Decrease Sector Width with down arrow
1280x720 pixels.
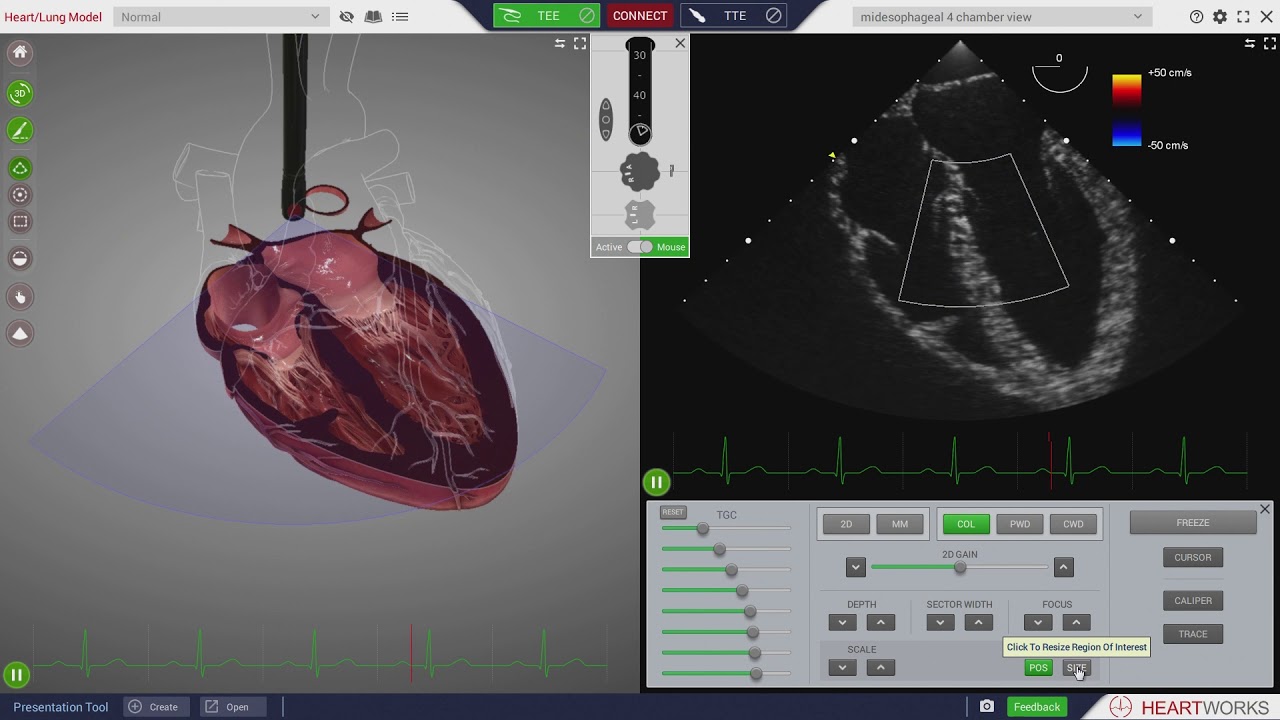coord(940,623)
